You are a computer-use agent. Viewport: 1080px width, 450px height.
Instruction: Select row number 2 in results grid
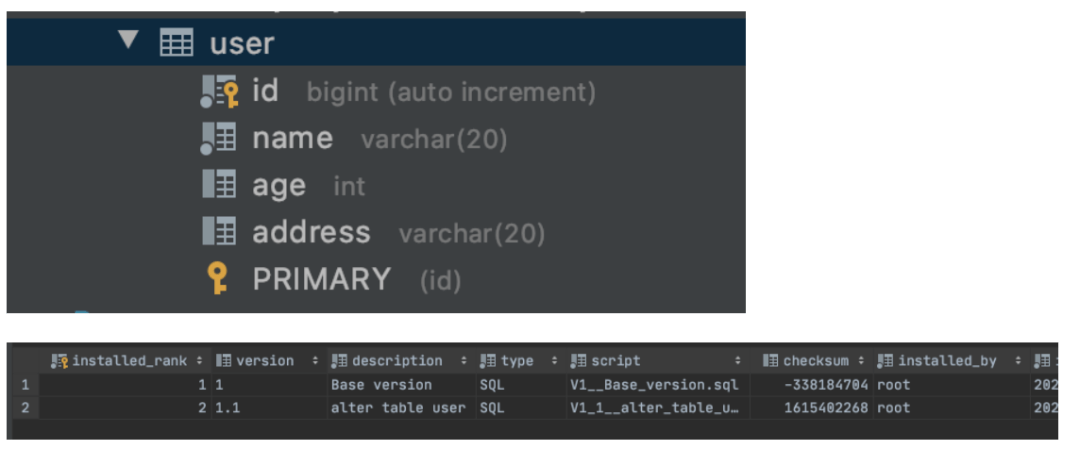tap(24, 408)
